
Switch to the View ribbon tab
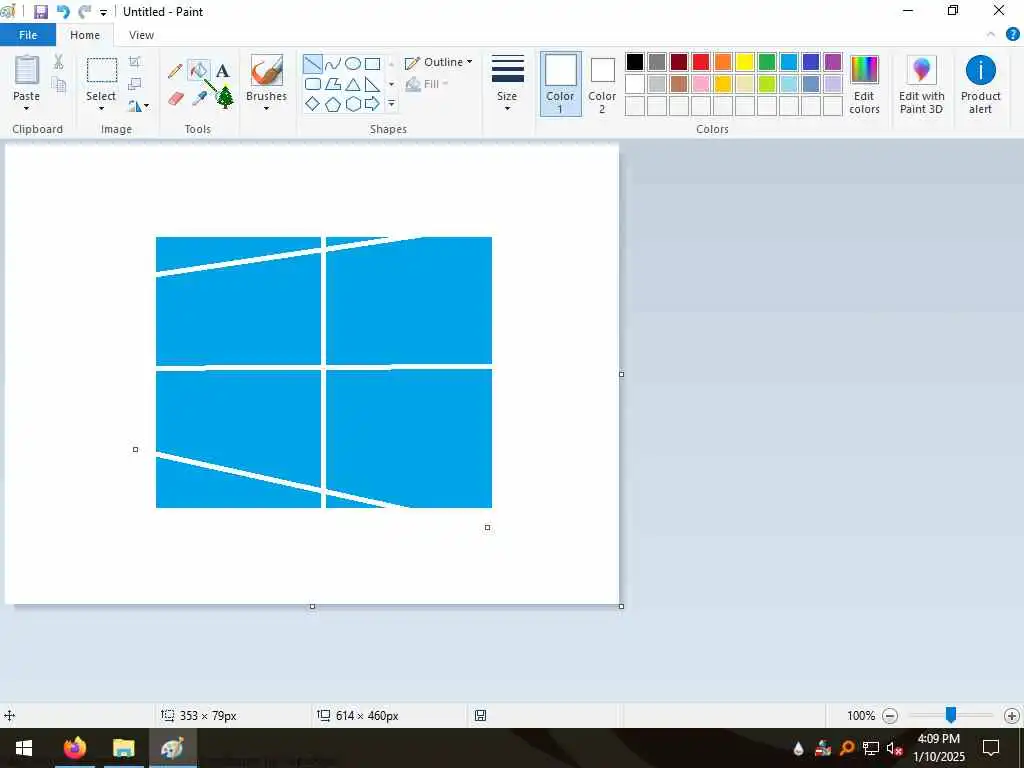click(141, 35)
